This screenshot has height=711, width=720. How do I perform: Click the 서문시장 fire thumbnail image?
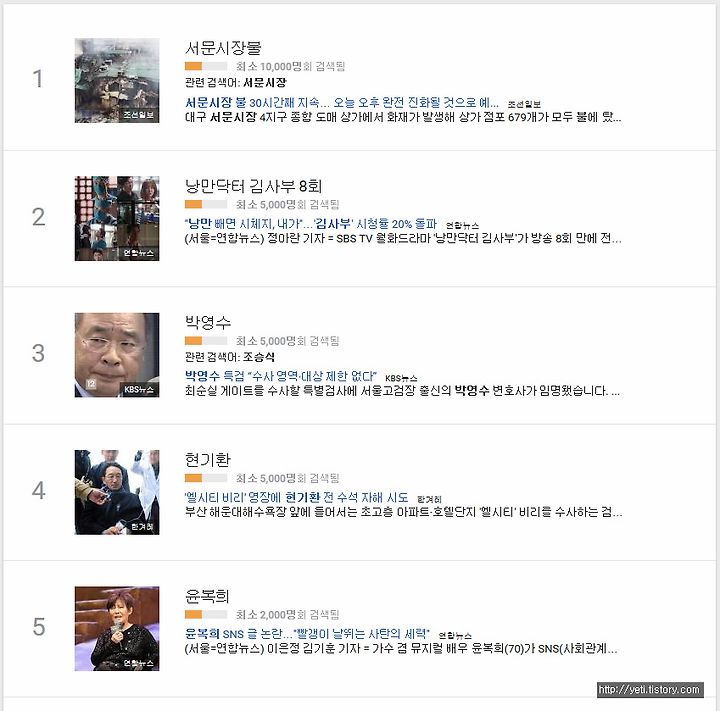pyautogui.click(x=117, y=80)
